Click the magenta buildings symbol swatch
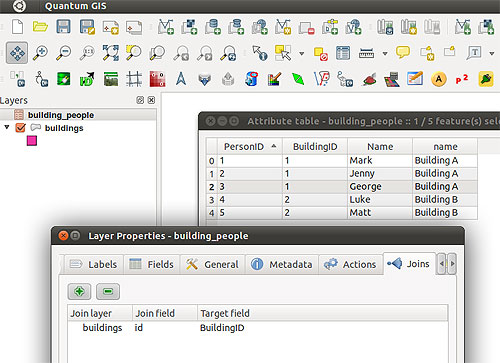Screen dimensions: 500x363 (x=32, y=141)
